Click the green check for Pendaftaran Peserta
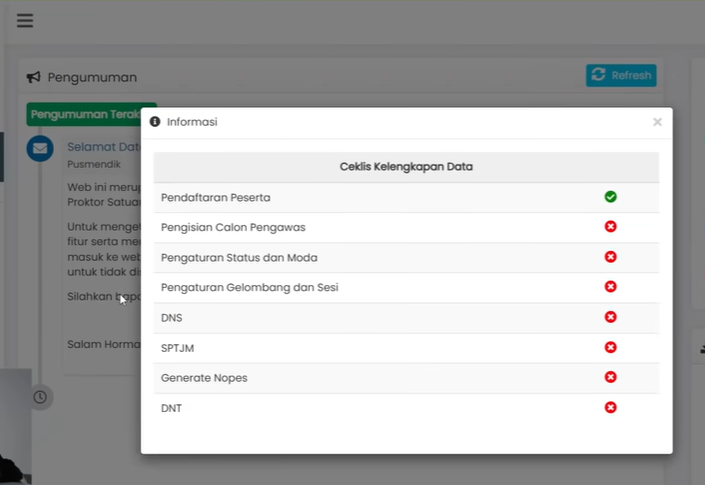 pos(610,197)
